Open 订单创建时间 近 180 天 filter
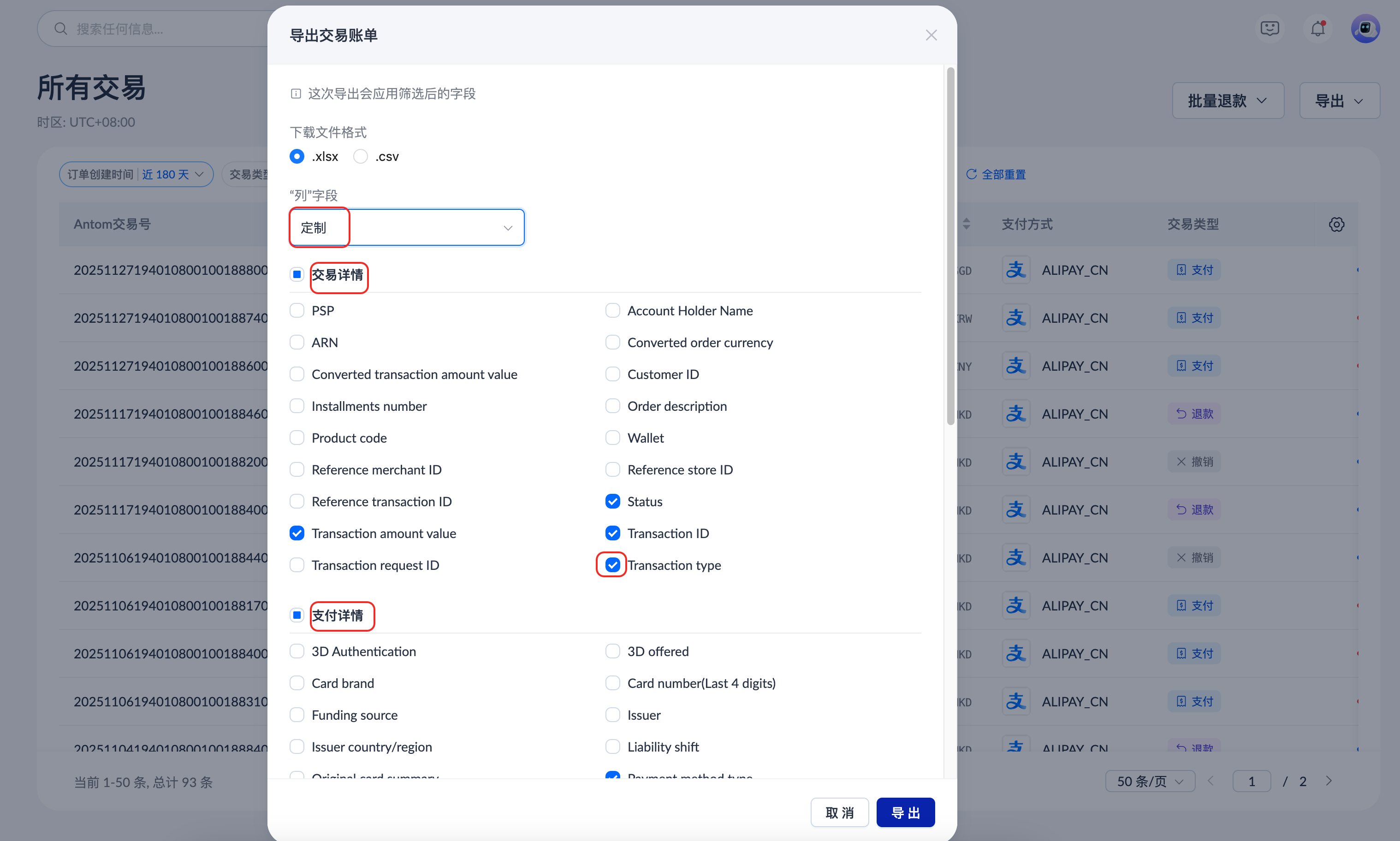The width and height of the screenshot is (1400, 841). (x=136, y=174)
